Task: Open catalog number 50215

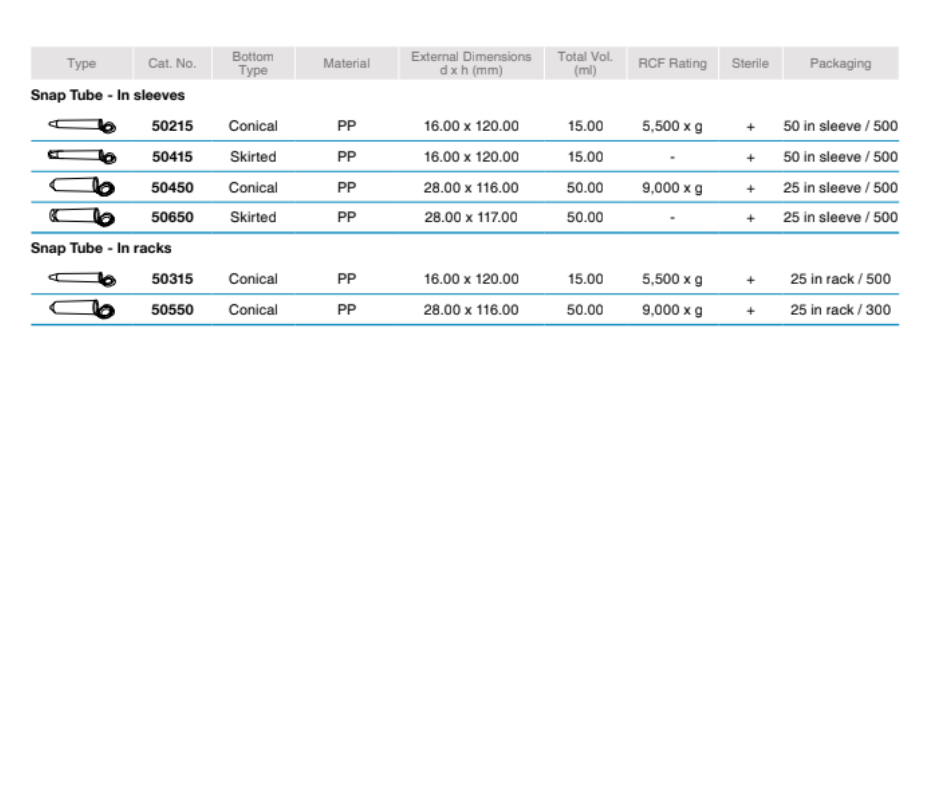Action: point(173,126)
